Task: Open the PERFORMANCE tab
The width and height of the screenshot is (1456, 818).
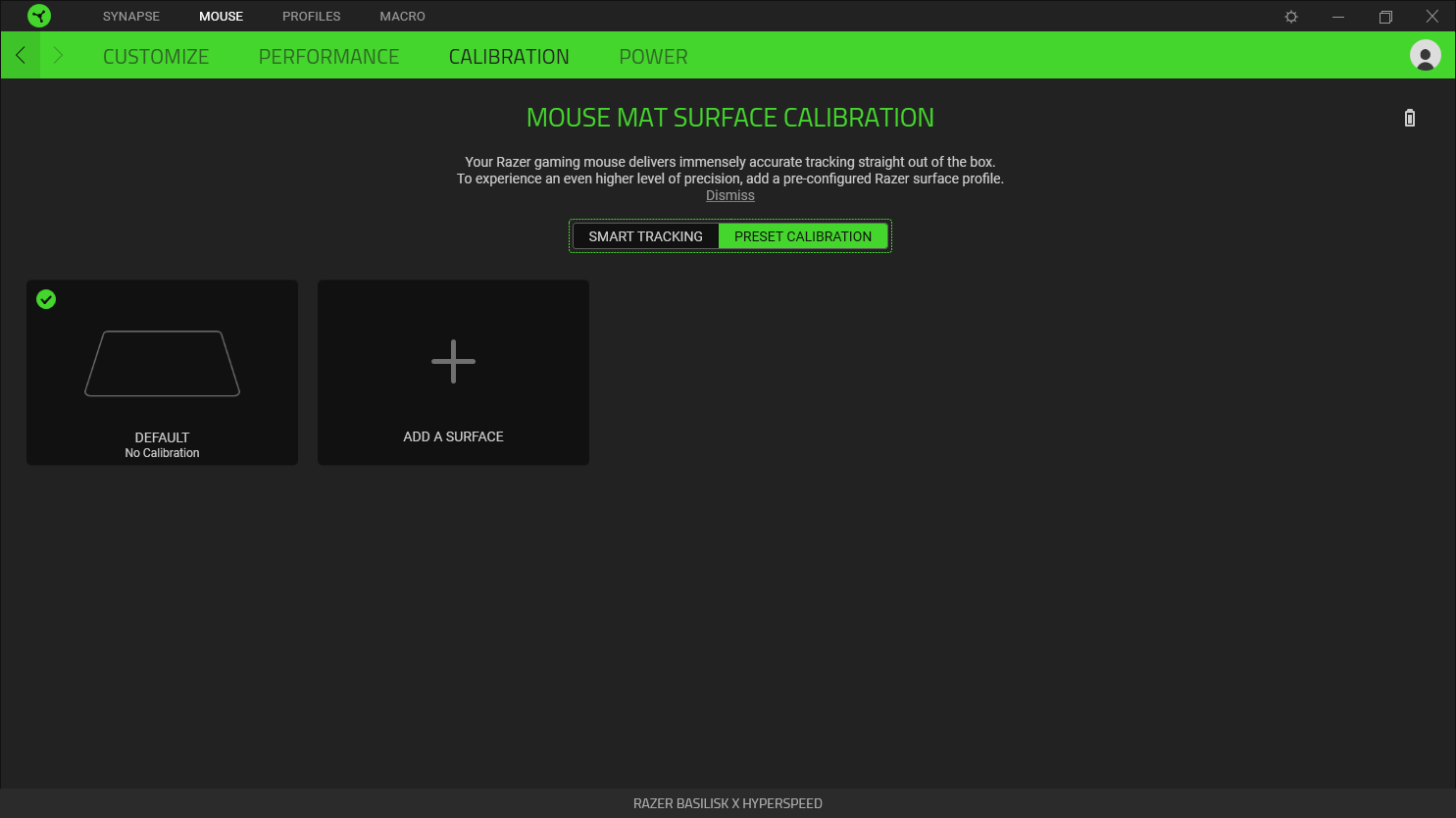Action: 328,56
